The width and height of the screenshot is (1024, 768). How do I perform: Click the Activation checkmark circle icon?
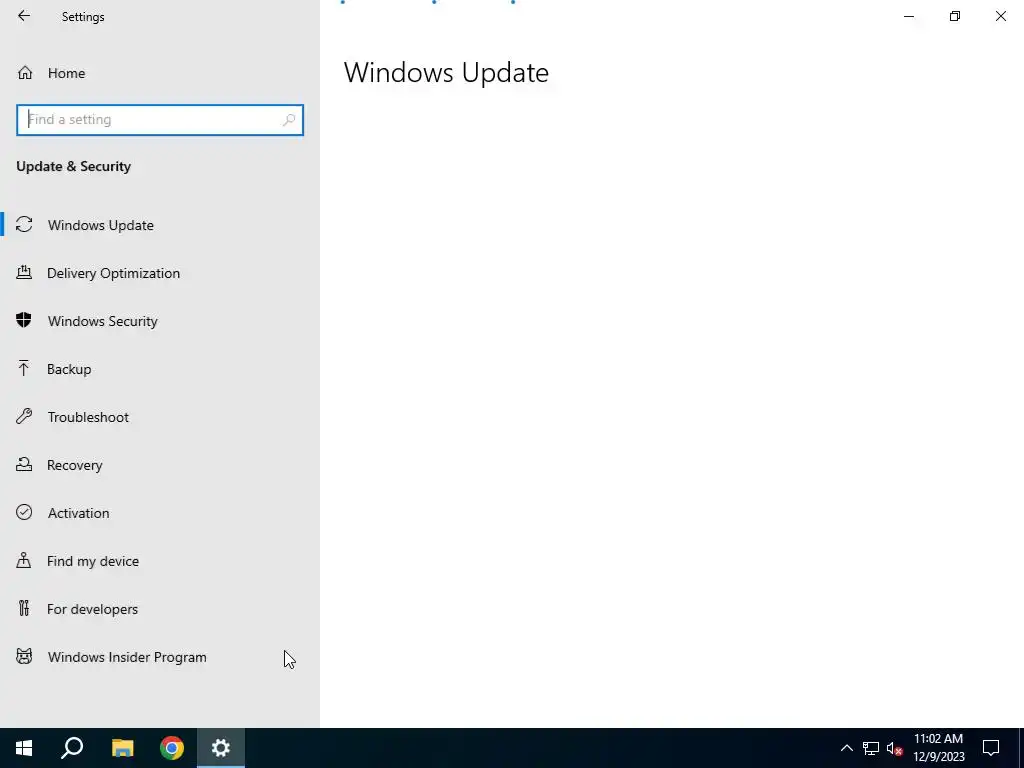click(x=24, y=512)
